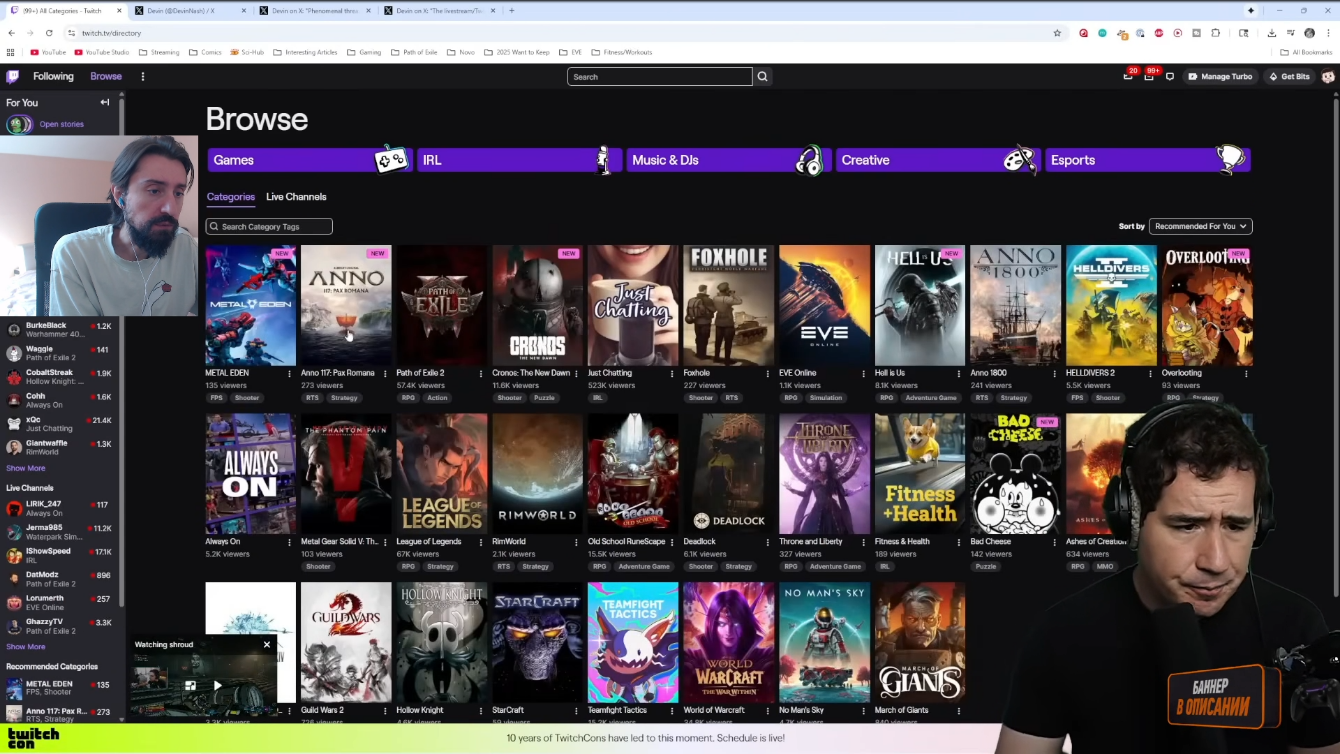
Task: Open xQc's channel in the sidebar
Action: [61, 424]
